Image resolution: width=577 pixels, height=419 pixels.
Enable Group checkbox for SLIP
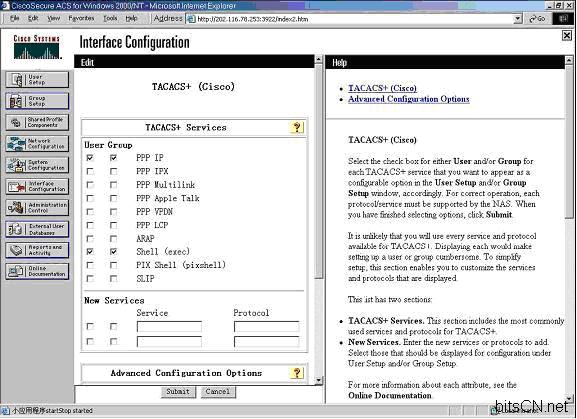pos(113,279)
